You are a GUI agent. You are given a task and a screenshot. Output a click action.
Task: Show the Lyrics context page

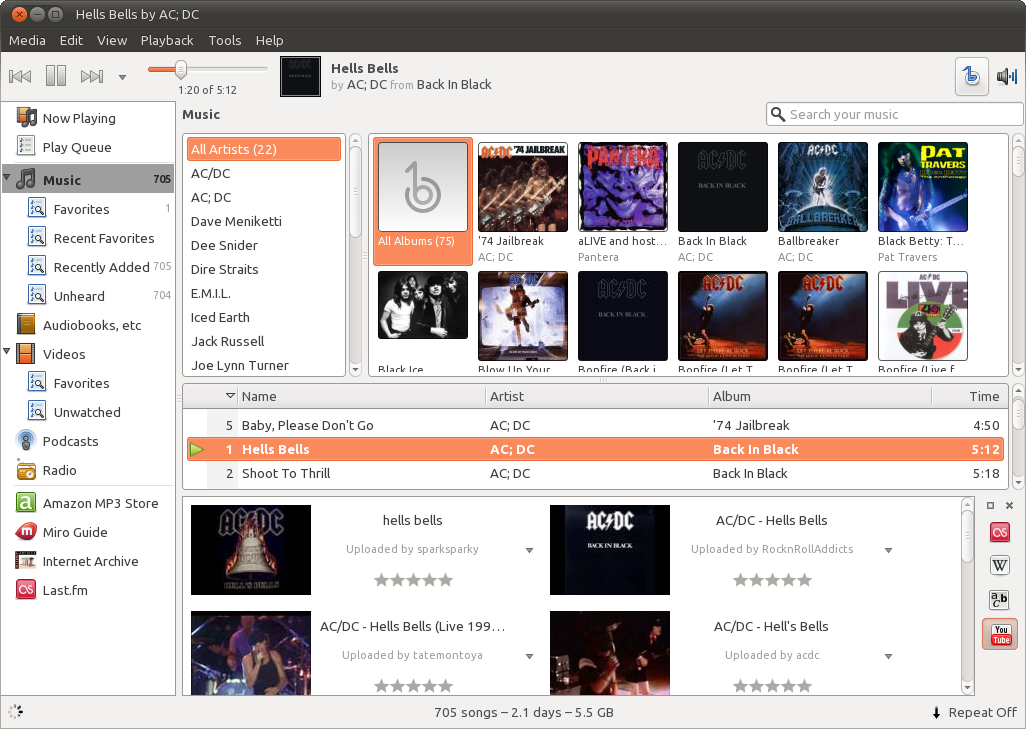click(1000, 599)
